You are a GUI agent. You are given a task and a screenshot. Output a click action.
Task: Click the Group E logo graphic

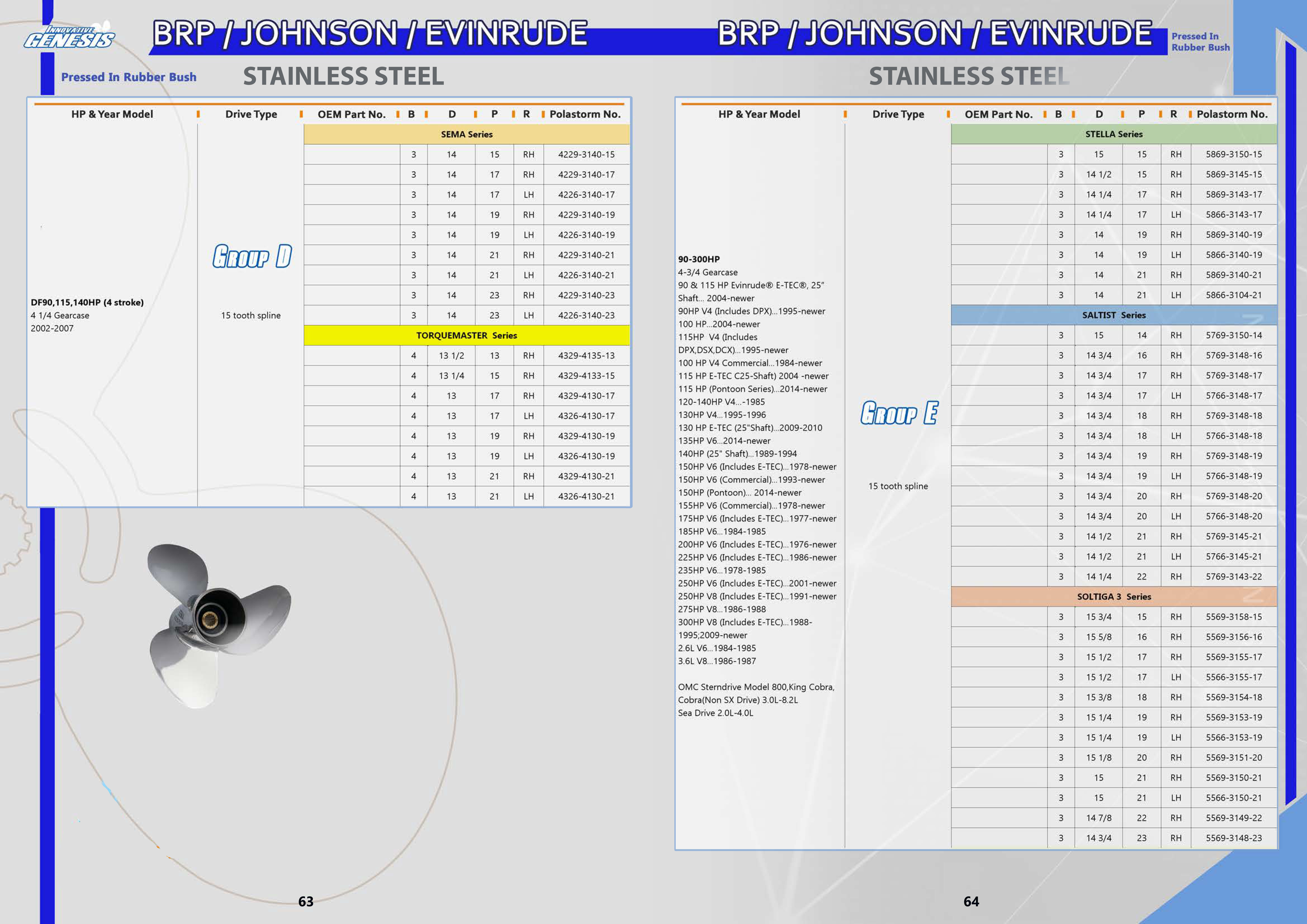[x=899, y=413]
